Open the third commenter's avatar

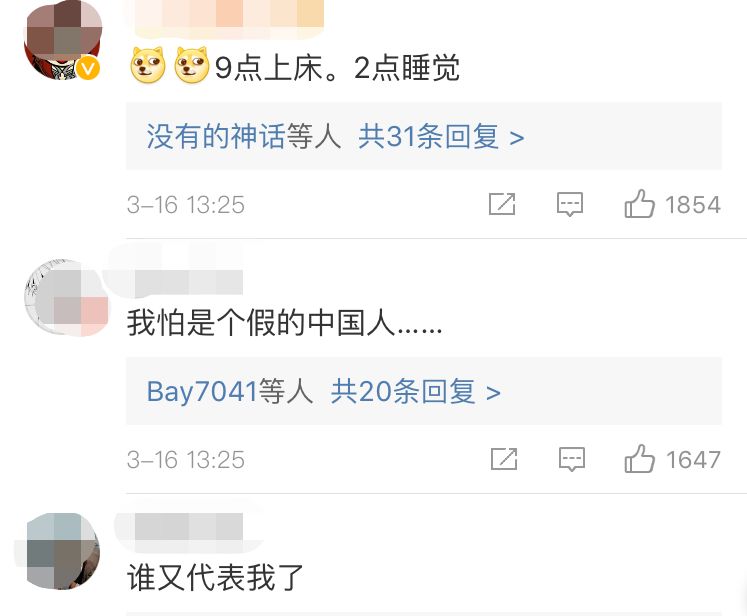pyautogui.click(x=63, y=552)
